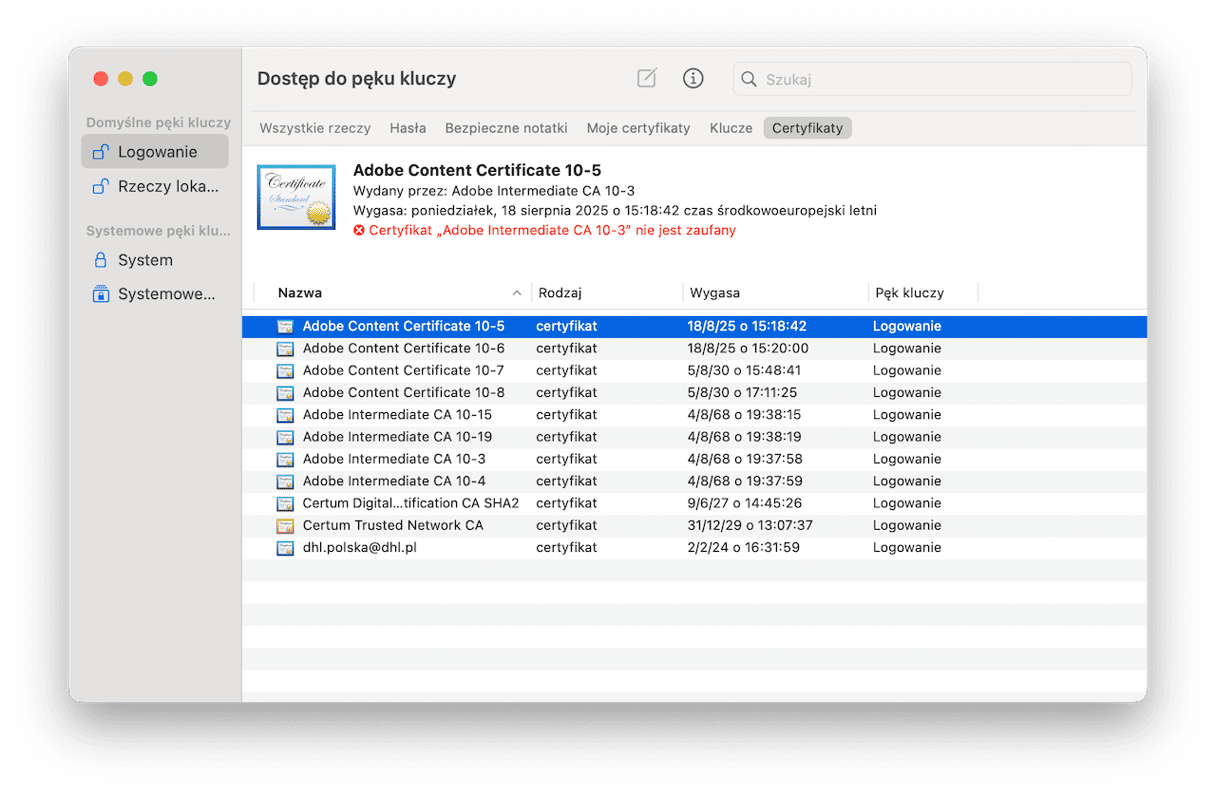Screen dimensions: 1216x793
Task: Click the locked box icon beside Systemowe...
Action: 100,294
